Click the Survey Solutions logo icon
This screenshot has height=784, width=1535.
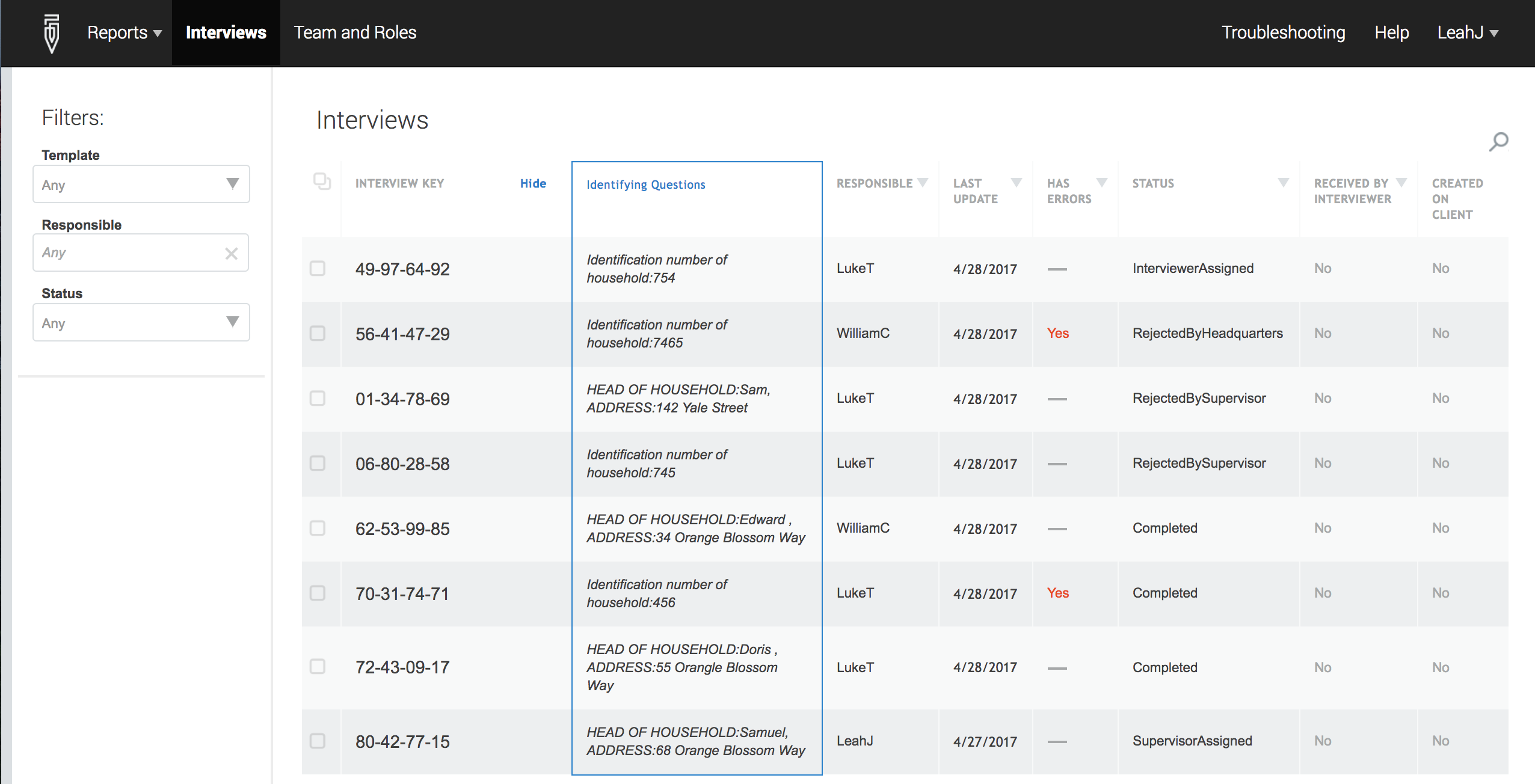coord(52,34)
